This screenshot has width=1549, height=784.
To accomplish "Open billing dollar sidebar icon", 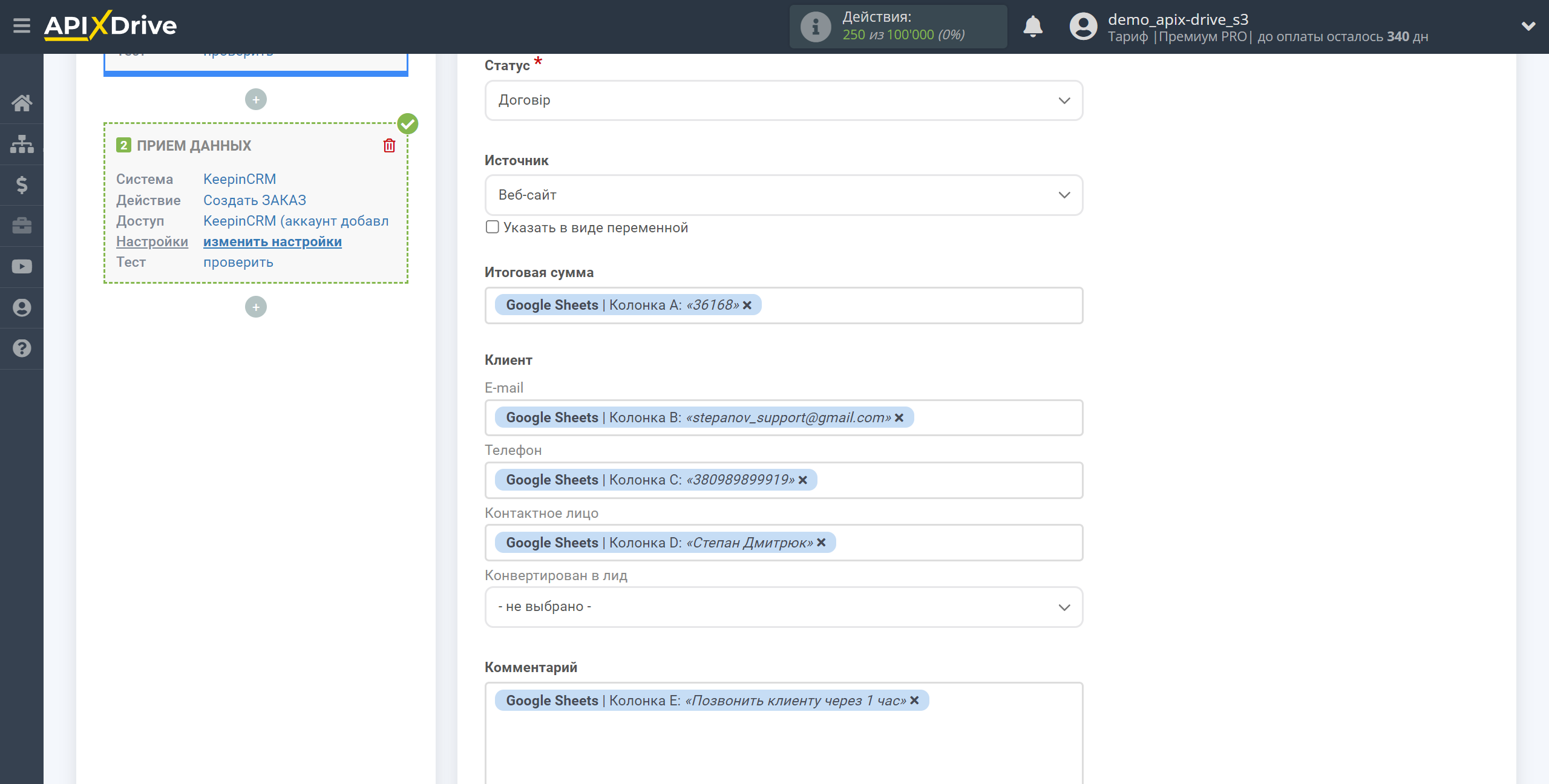I will point(22,185).
